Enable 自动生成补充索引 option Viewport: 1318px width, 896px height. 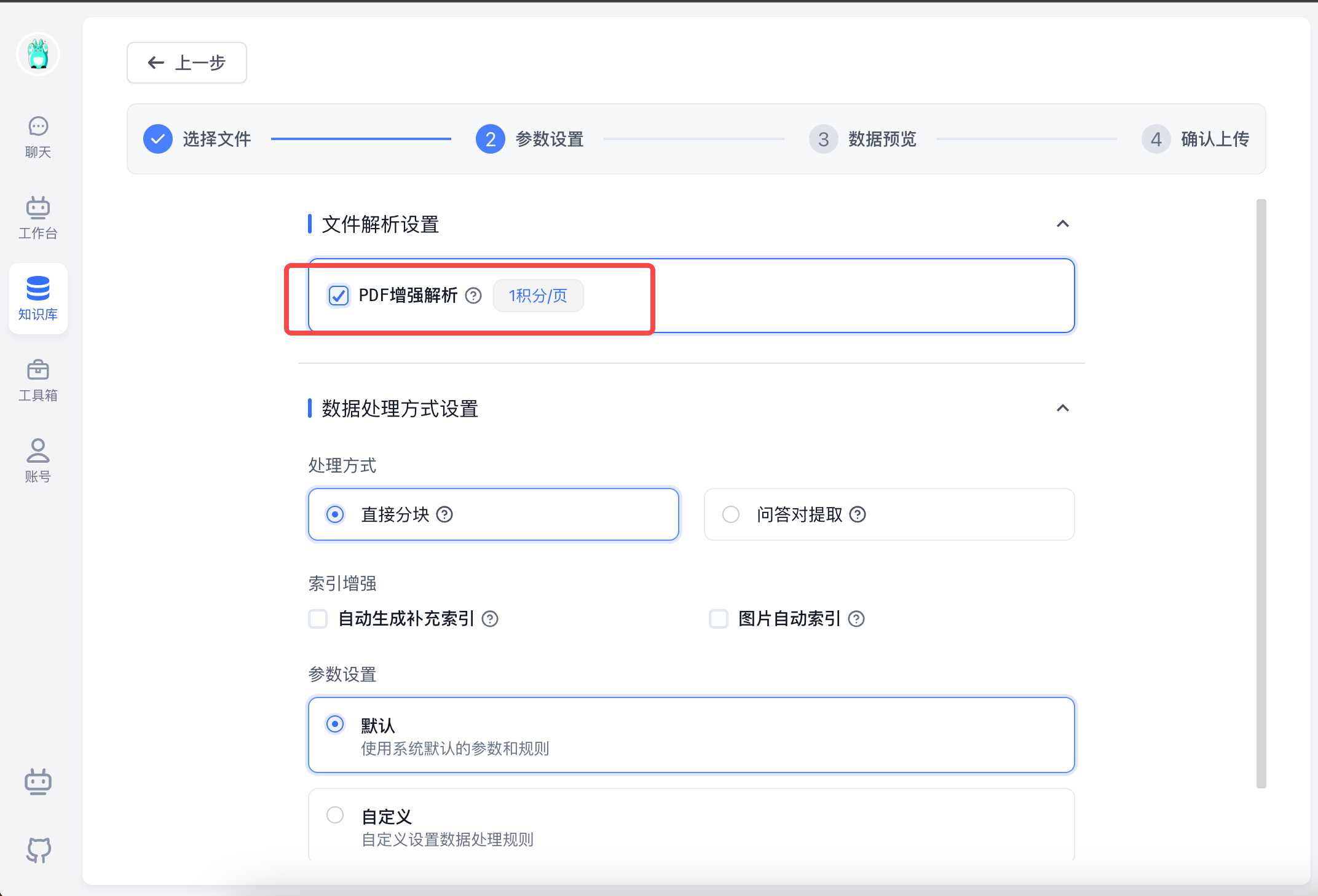click(x=318, y=619)
